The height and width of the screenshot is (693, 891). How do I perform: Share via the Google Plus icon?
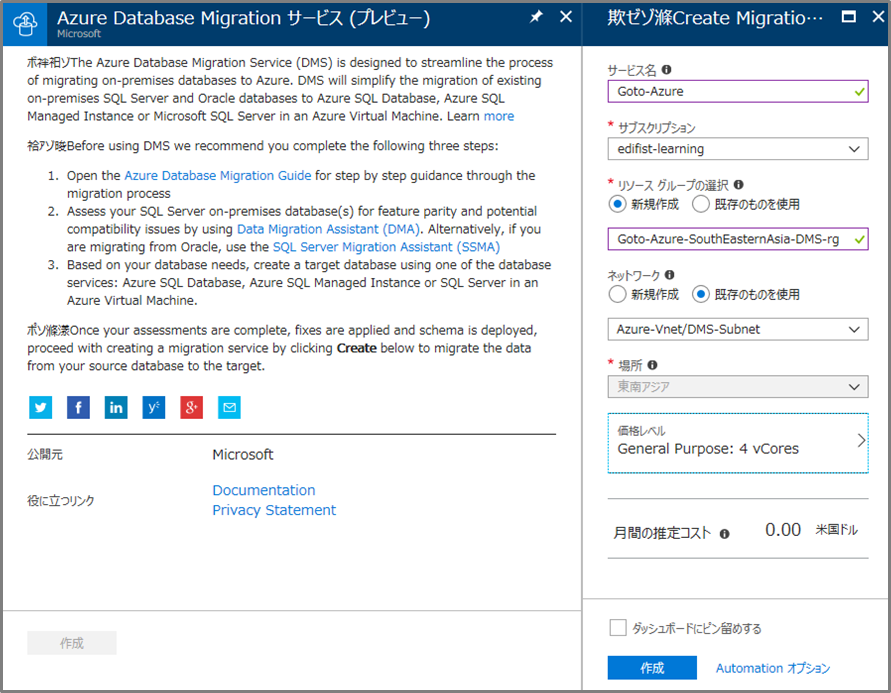tap(191, 407)
